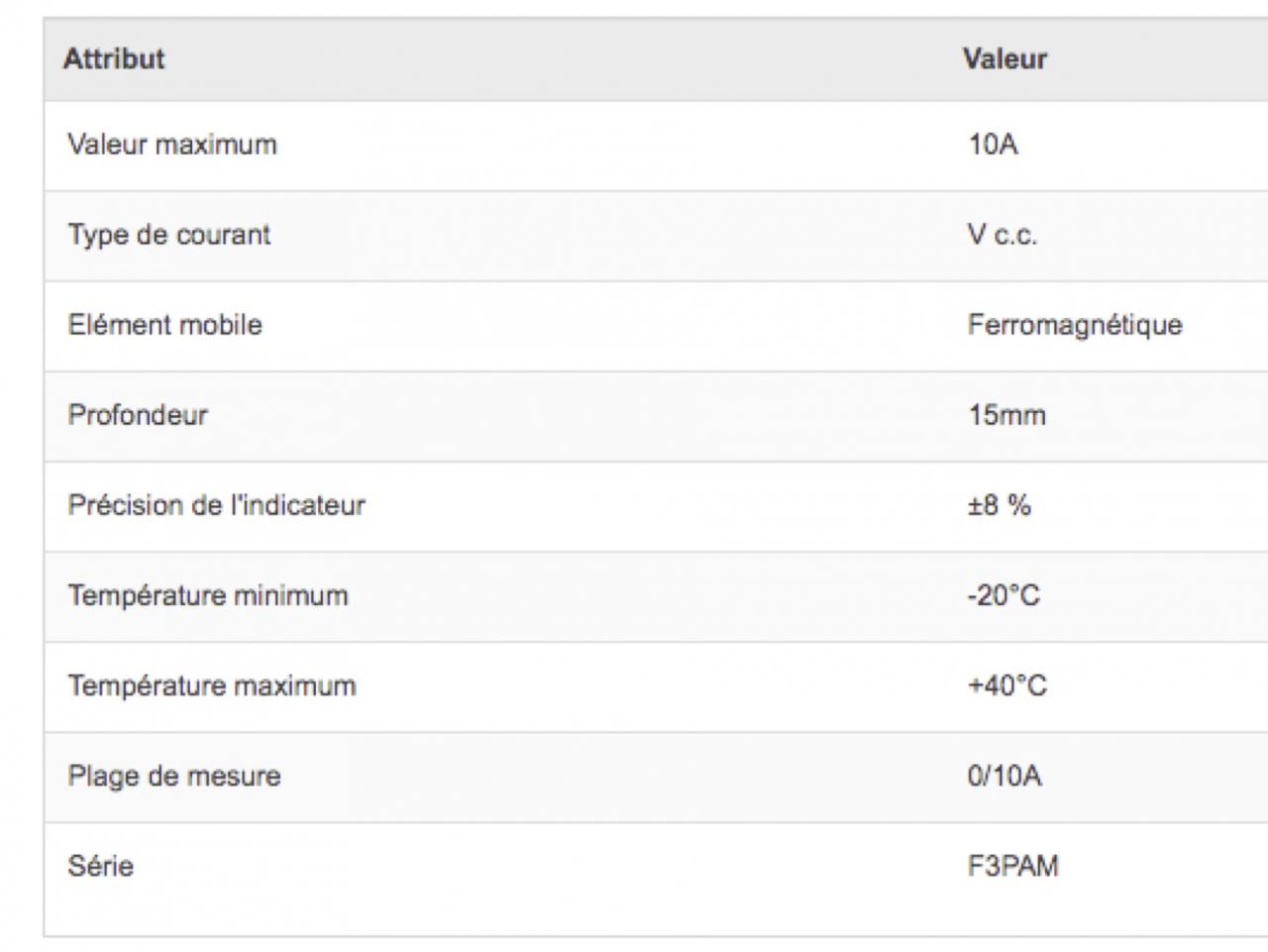
Task: Select the Type de courant label
Action: coord(169,235)
